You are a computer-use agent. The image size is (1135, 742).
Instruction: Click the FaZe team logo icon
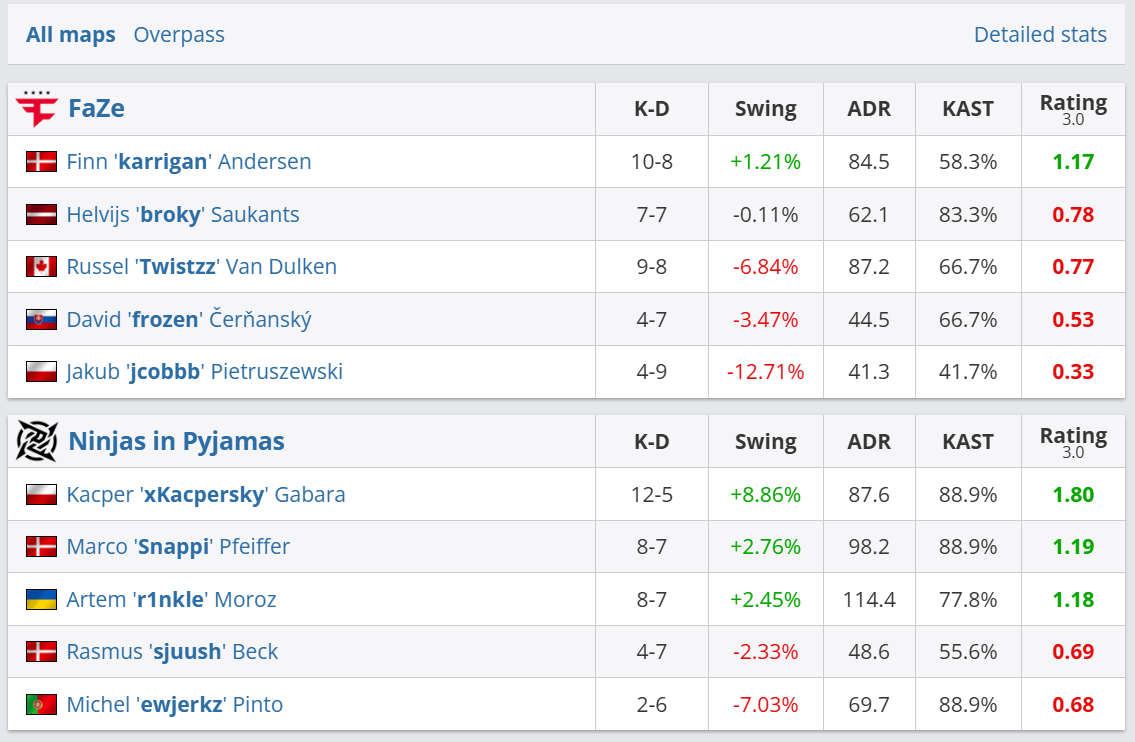[37, 109]
